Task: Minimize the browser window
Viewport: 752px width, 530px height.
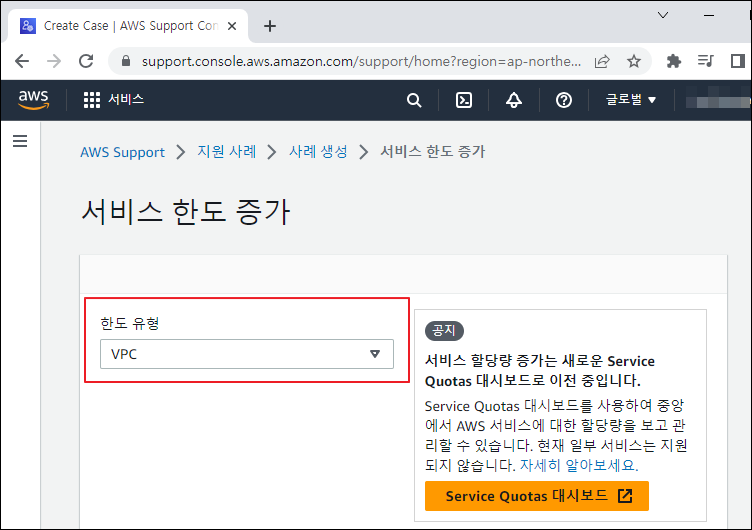Action: click(x=709, y=15)
